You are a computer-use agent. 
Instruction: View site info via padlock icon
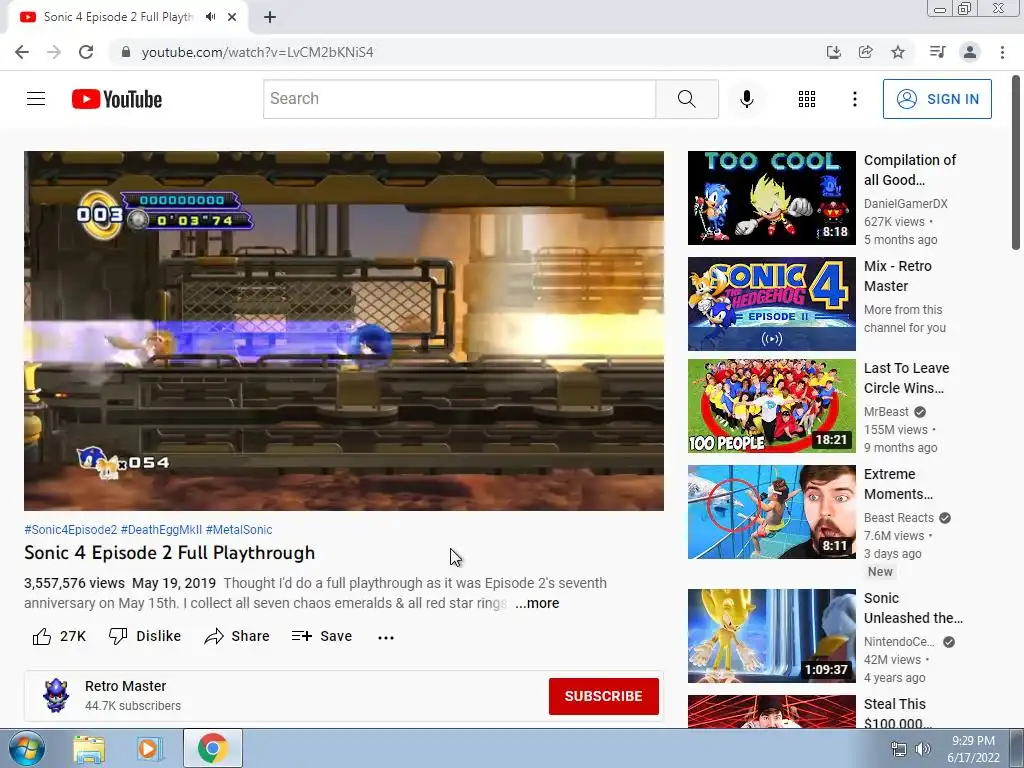pos(126,52)
